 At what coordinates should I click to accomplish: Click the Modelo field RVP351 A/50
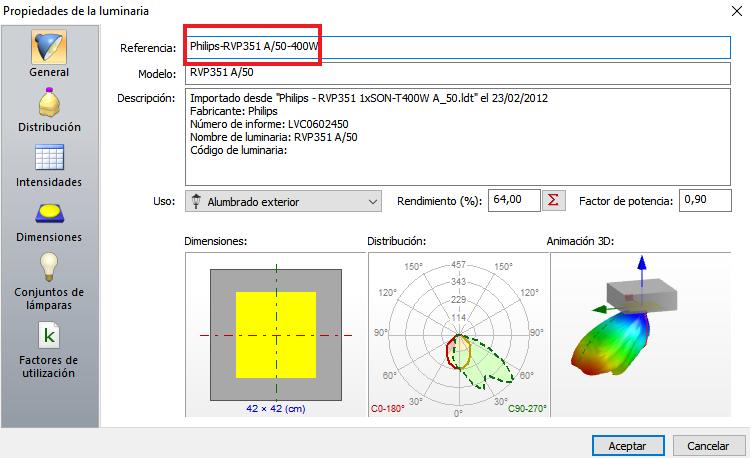[x=457, y=73]
